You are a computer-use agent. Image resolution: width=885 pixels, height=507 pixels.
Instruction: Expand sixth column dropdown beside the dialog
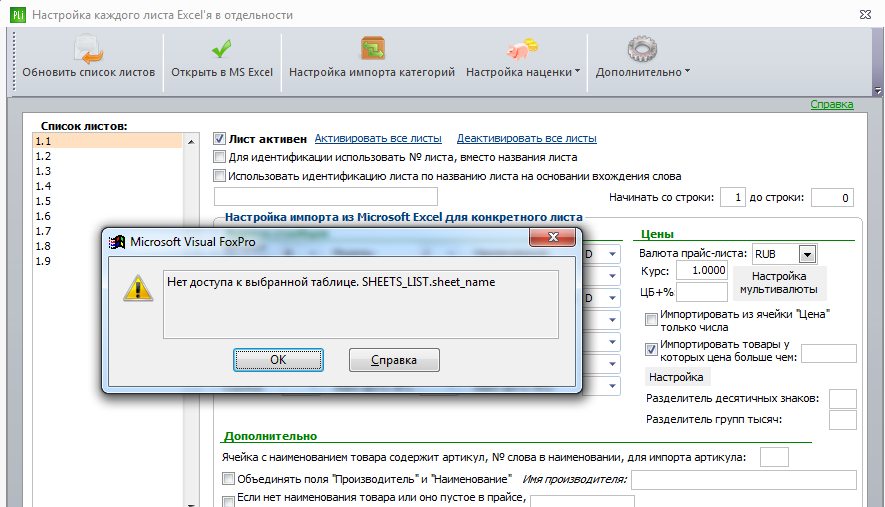coord(612,364)
